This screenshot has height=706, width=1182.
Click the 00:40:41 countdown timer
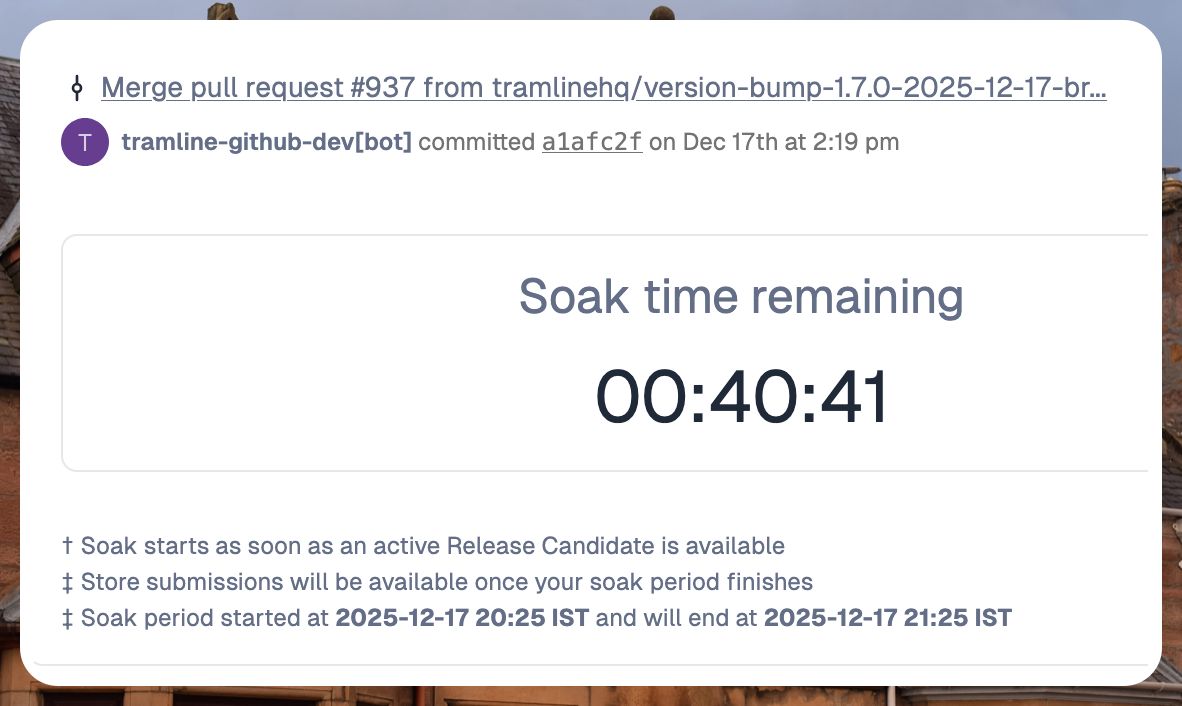click(x=741, y=397)
